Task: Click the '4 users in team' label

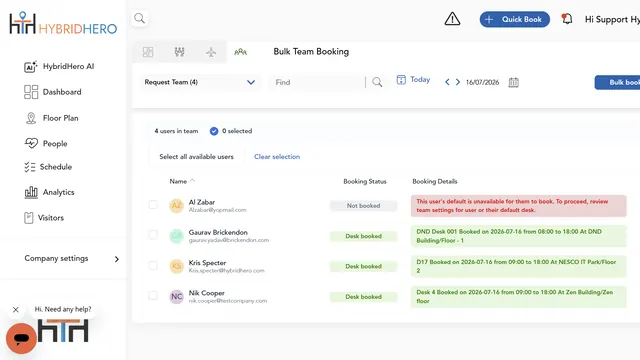Action: coord(176,131)
